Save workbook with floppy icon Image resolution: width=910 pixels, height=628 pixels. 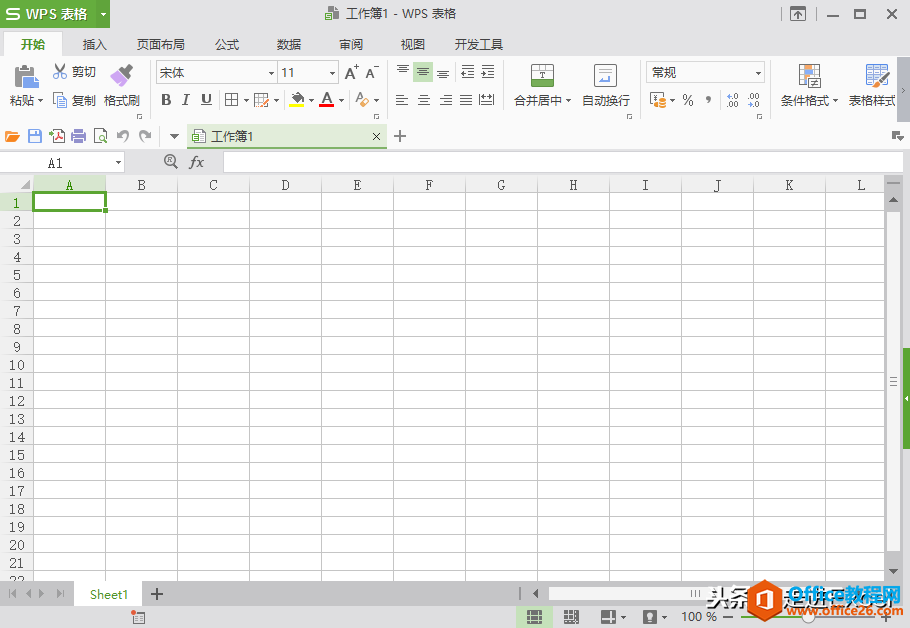pos(35,136)
